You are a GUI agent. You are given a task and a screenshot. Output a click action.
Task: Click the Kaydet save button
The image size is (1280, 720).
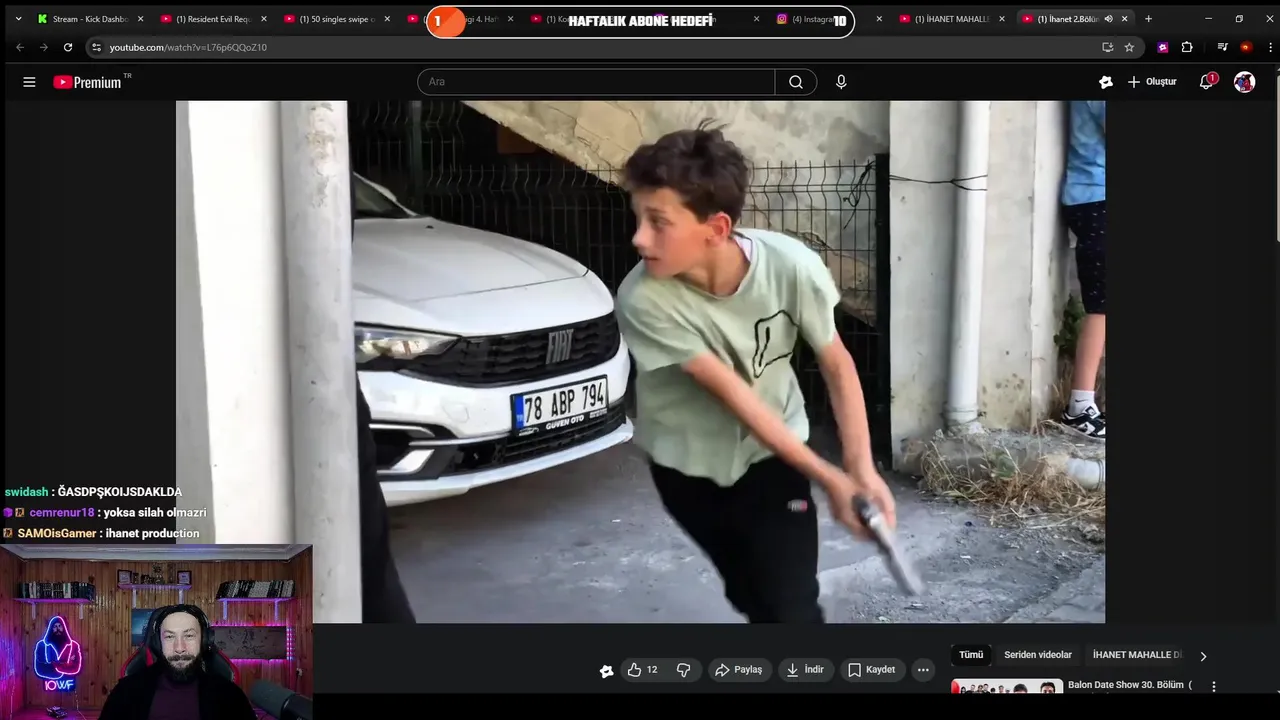coord(871,670)
